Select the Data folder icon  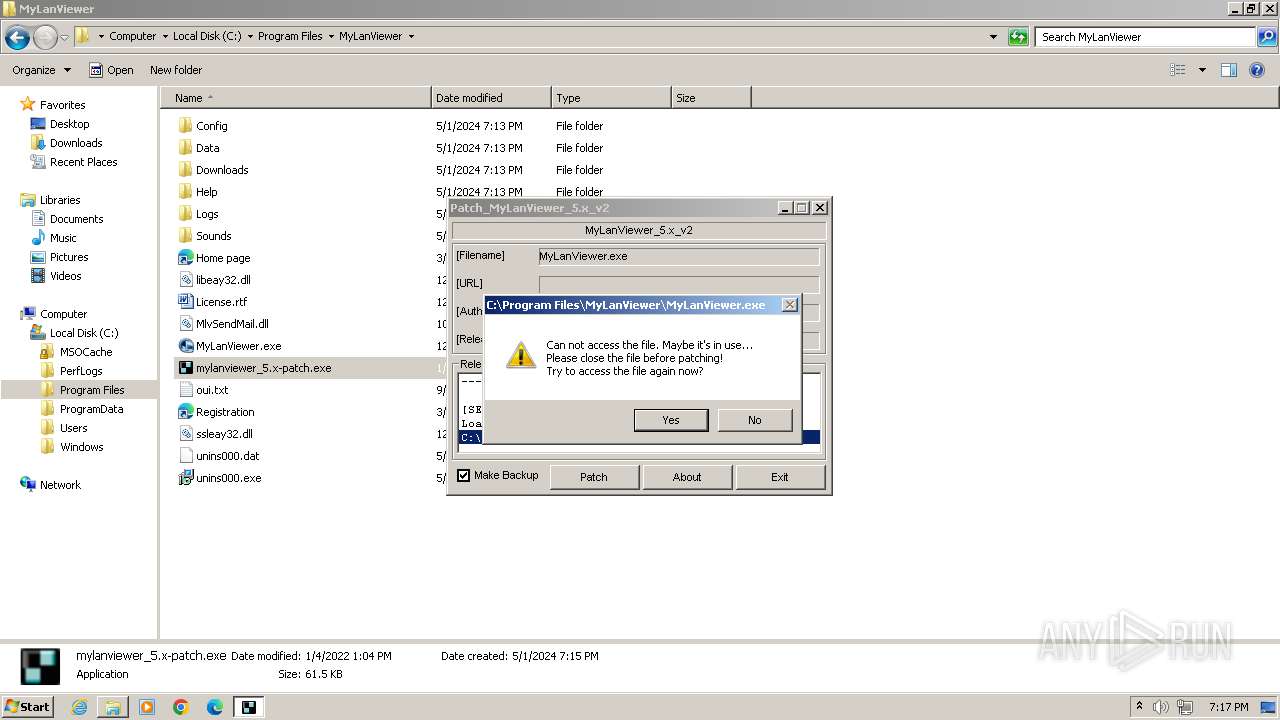185,148
